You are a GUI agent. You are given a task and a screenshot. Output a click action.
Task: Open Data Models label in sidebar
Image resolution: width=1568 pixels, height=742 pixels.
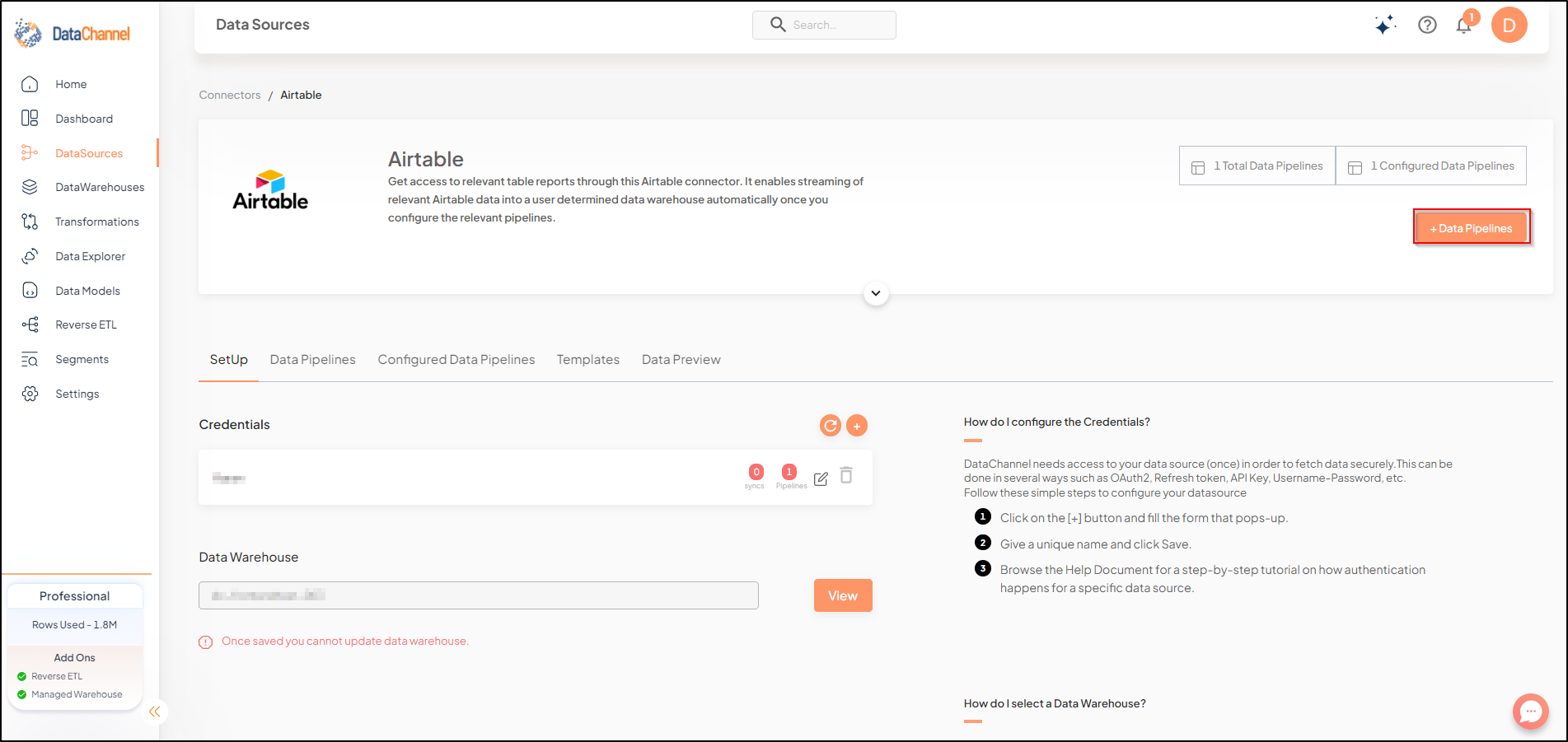coord(87,291)
